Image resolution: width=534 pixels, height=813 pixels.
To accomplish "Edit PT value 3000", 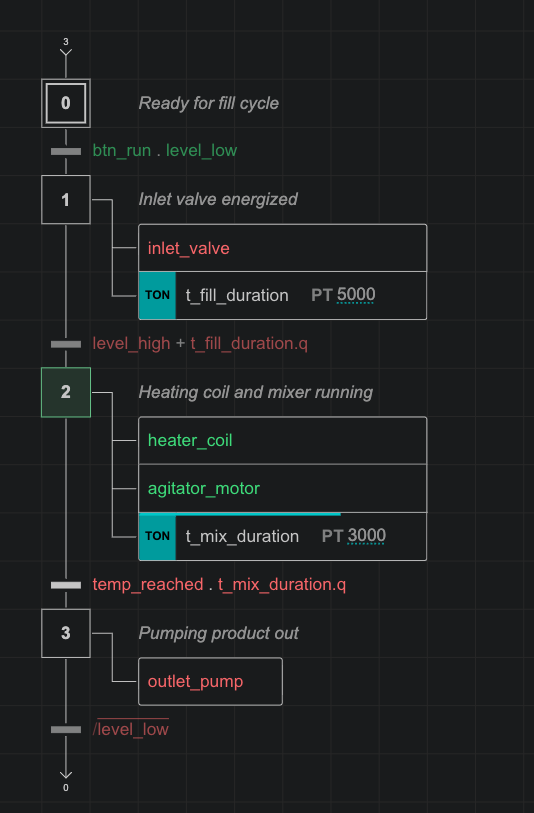I will pyautogui.click(x=367, y=536).
